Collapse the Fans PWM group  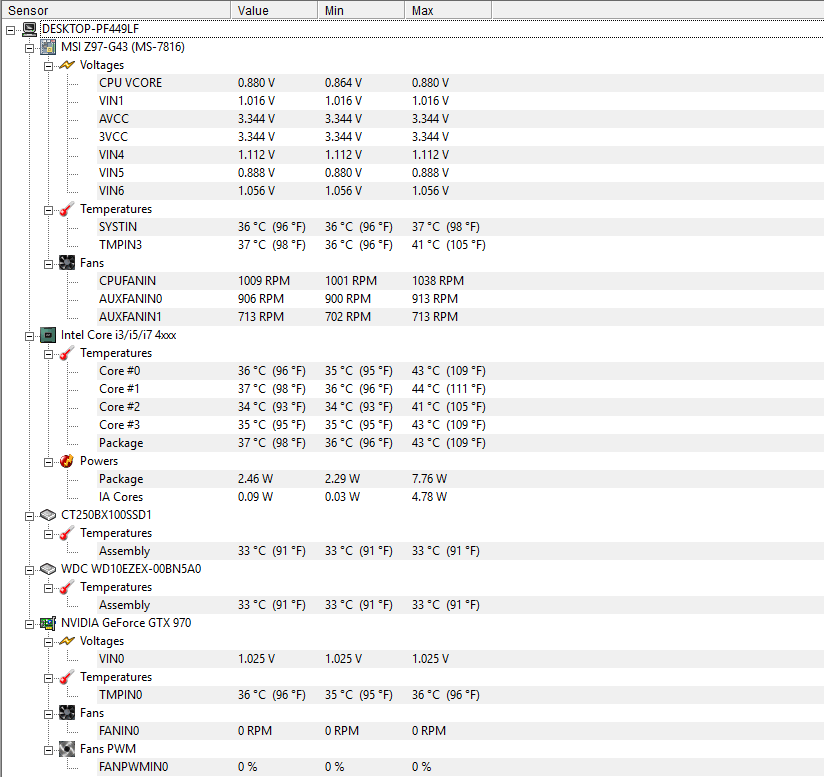point(48,750)
